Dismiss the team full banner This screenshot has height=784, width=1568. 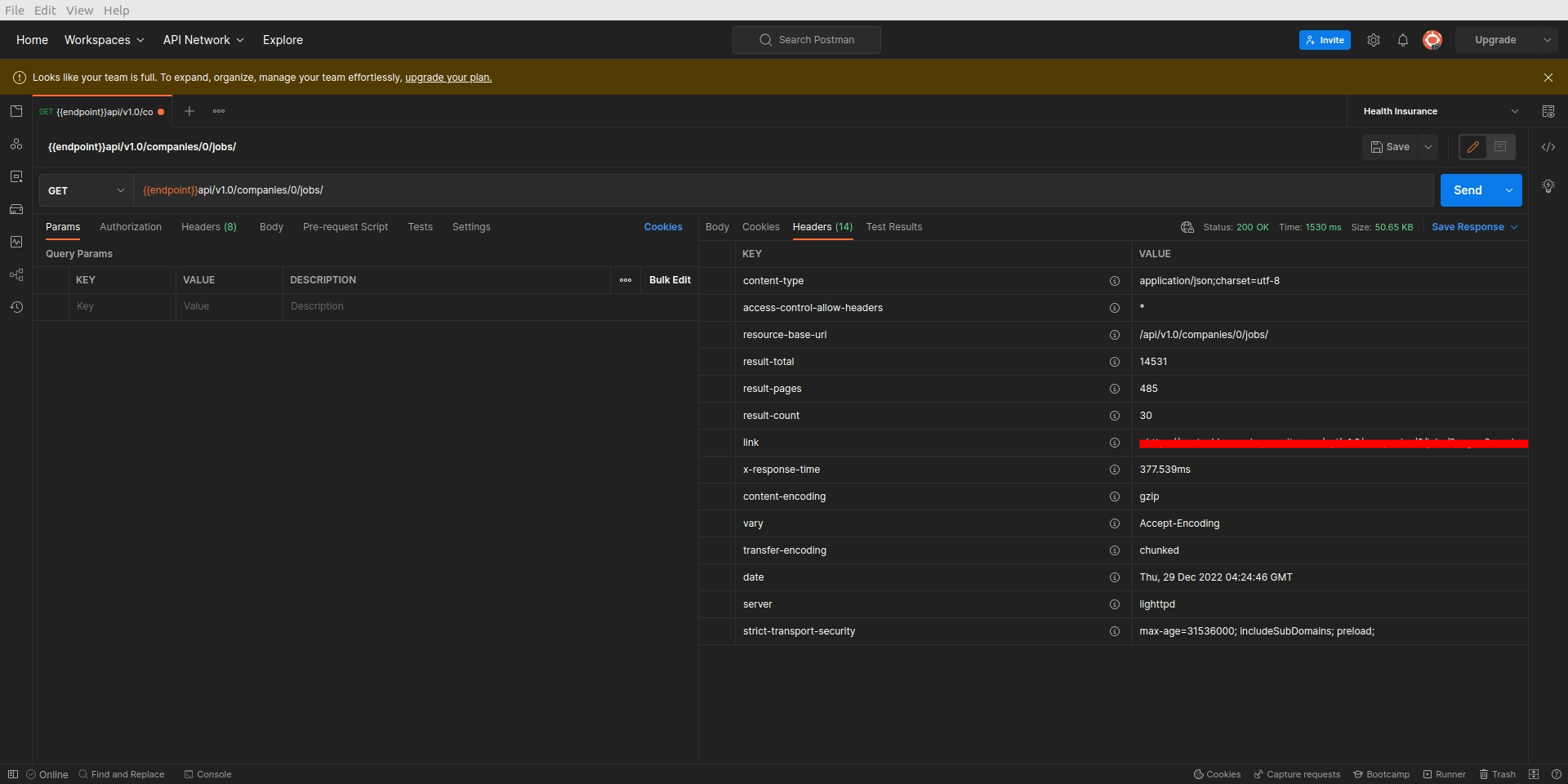1548,78
